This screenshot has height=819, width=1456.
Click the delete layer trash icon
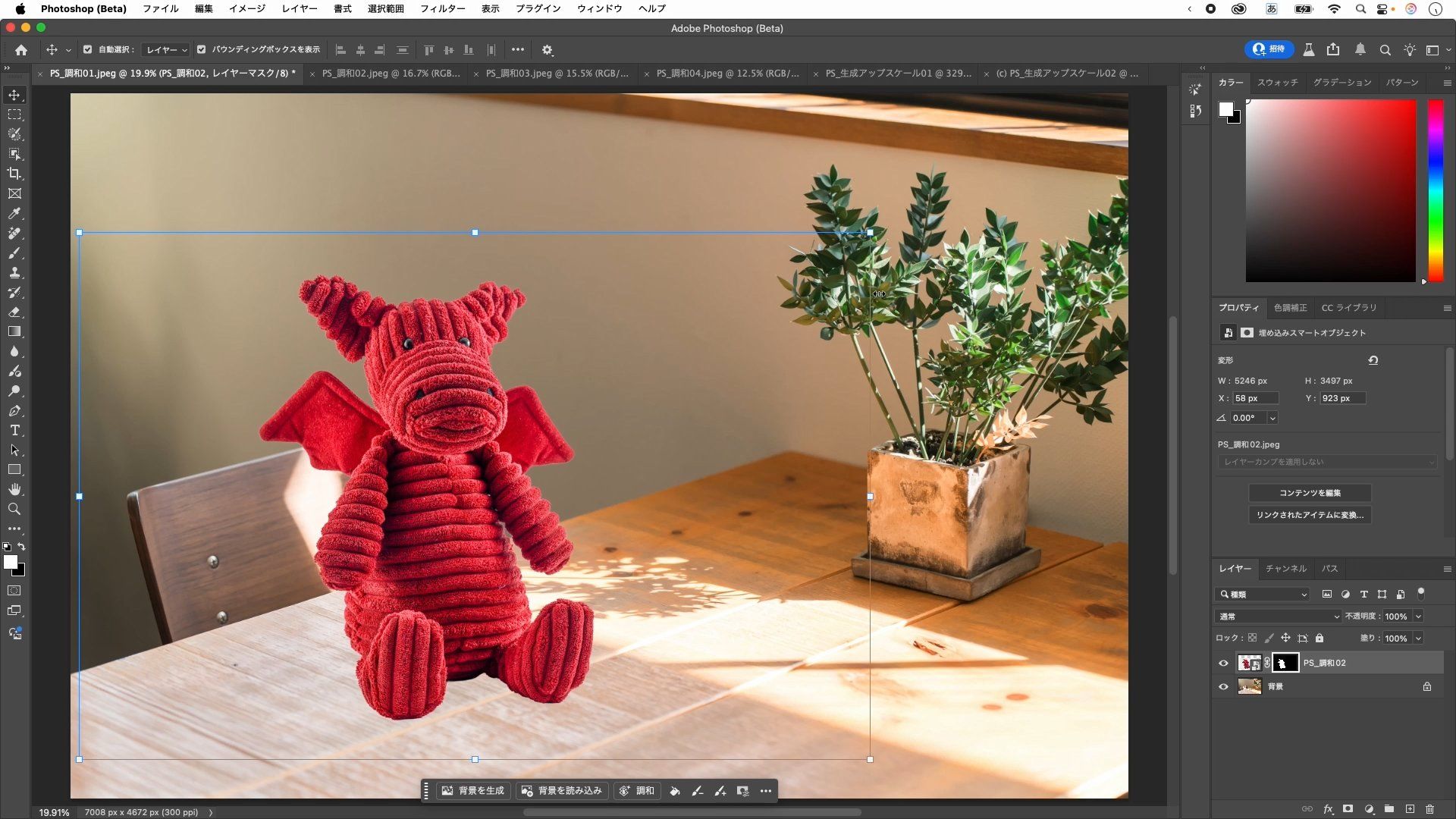point(1429,809)
